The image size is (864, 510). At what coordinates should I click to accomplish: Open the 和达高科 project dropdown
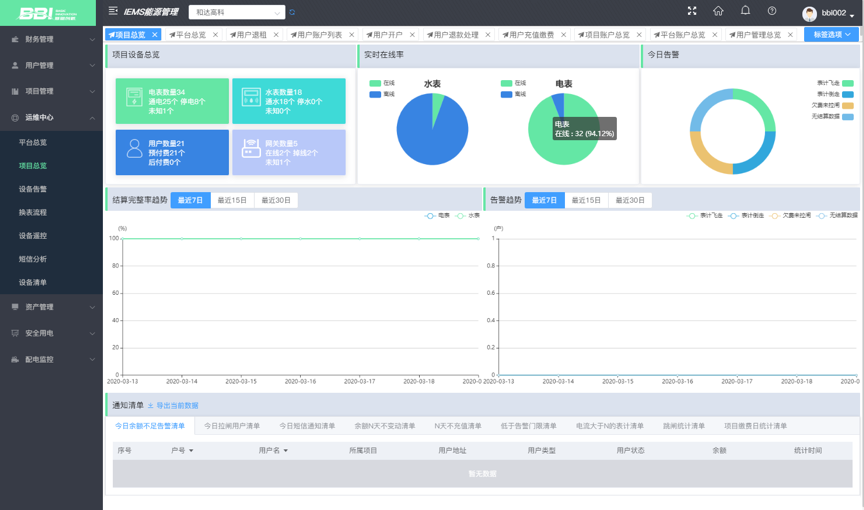click(237, 12)
